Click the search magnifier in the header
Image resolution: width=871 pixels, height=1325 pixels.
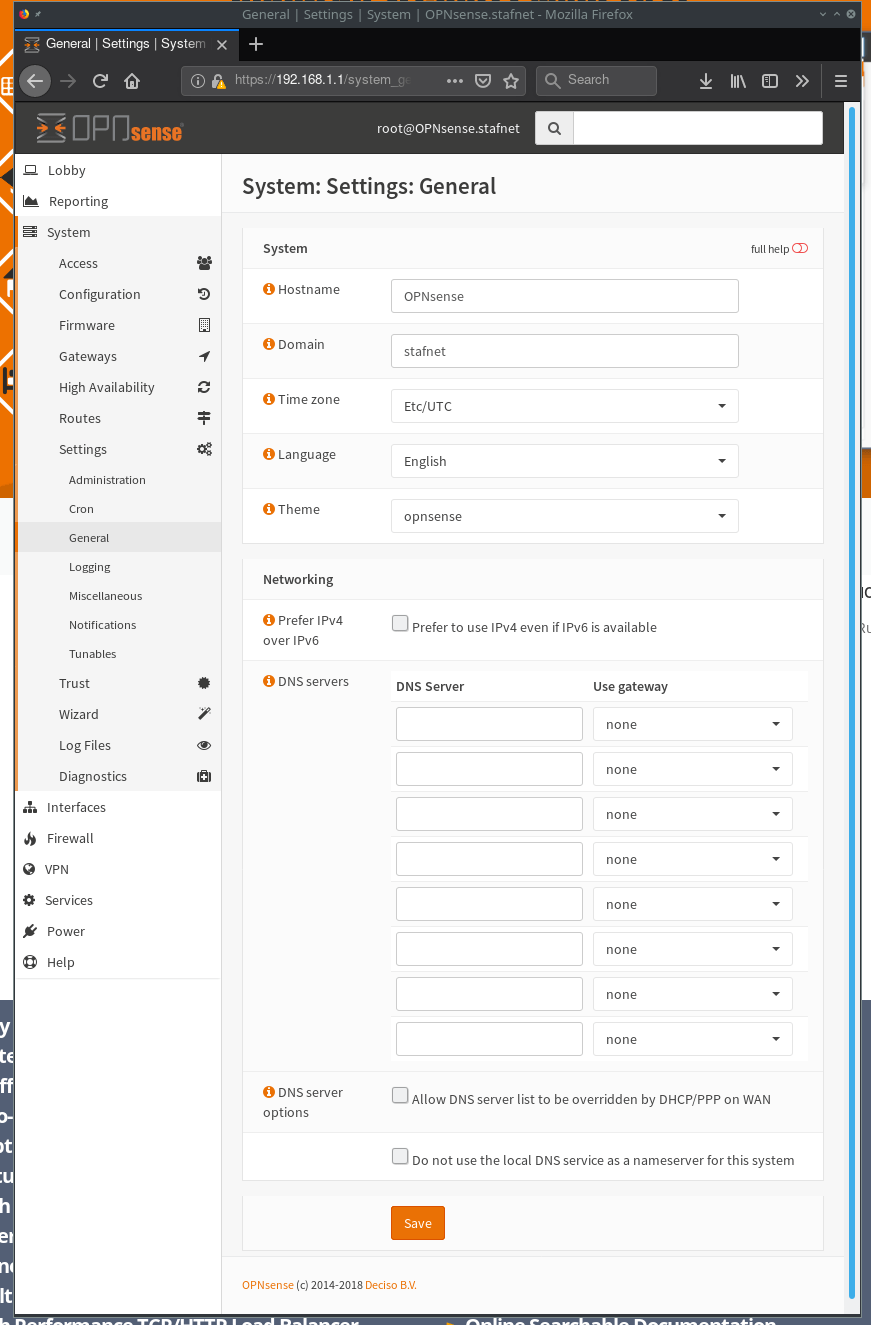pyautogui.click(x=554, y=128)
